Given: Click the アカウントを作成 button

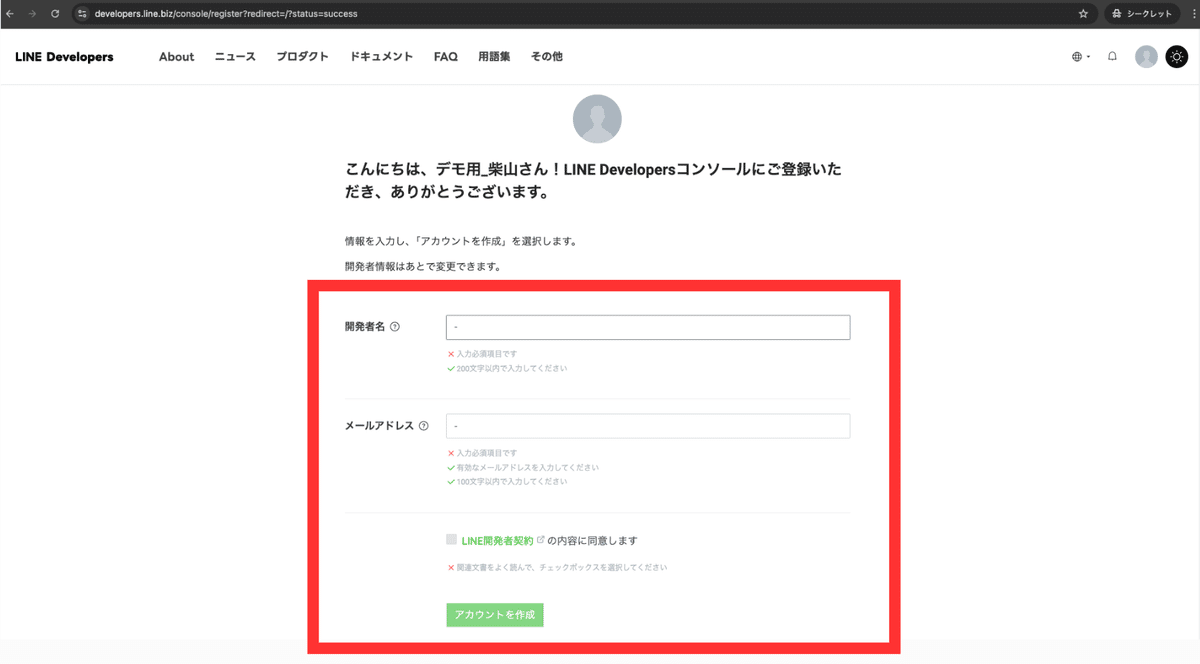Looking at the screenshot, I should click(x=495, y=614).
